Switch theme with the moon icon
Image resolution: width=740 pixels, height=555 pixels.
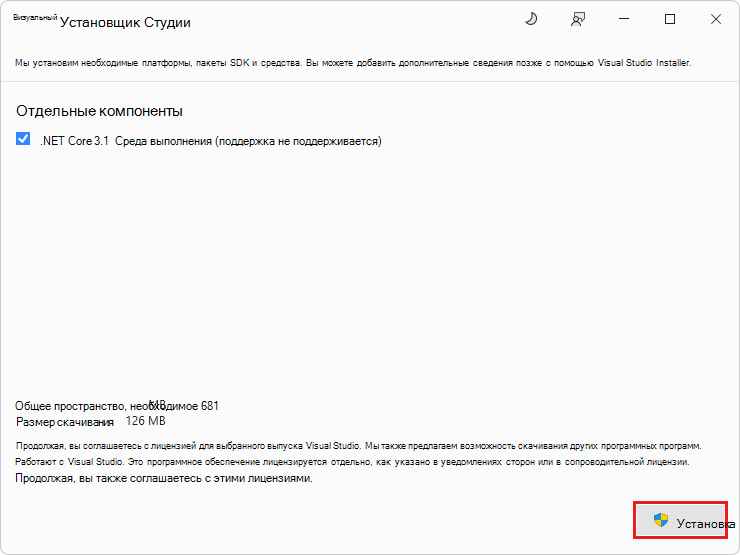point(531,19)
